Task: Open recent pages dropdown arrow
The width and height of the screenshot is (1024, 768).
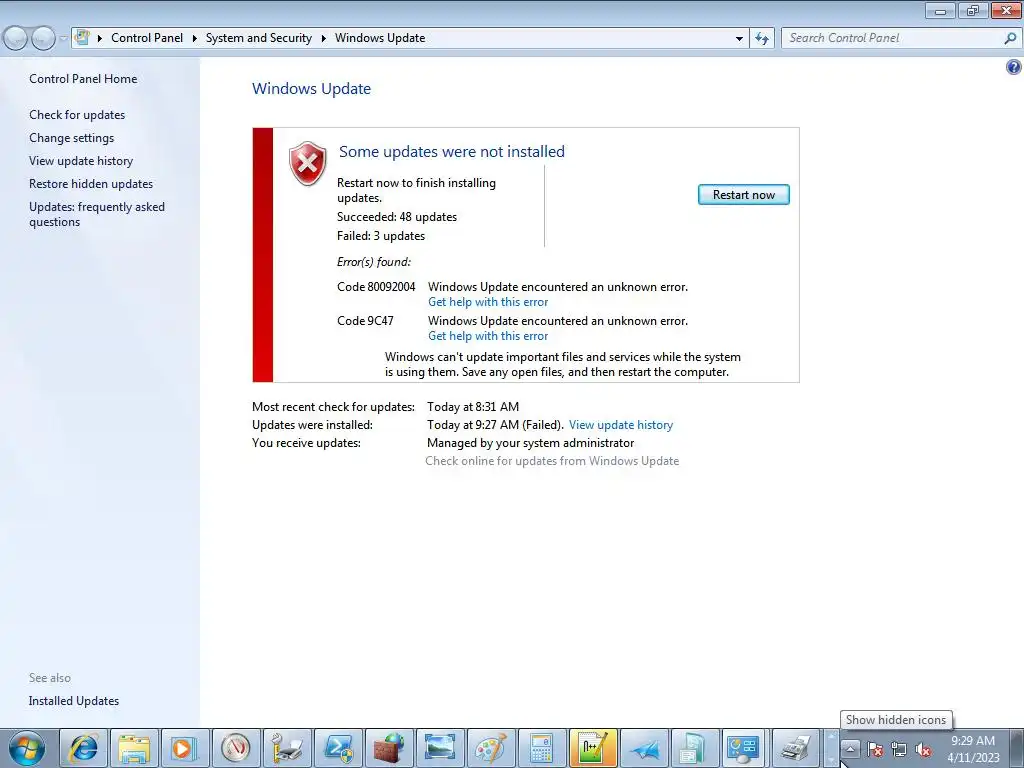Action: [x=63, y=39]
